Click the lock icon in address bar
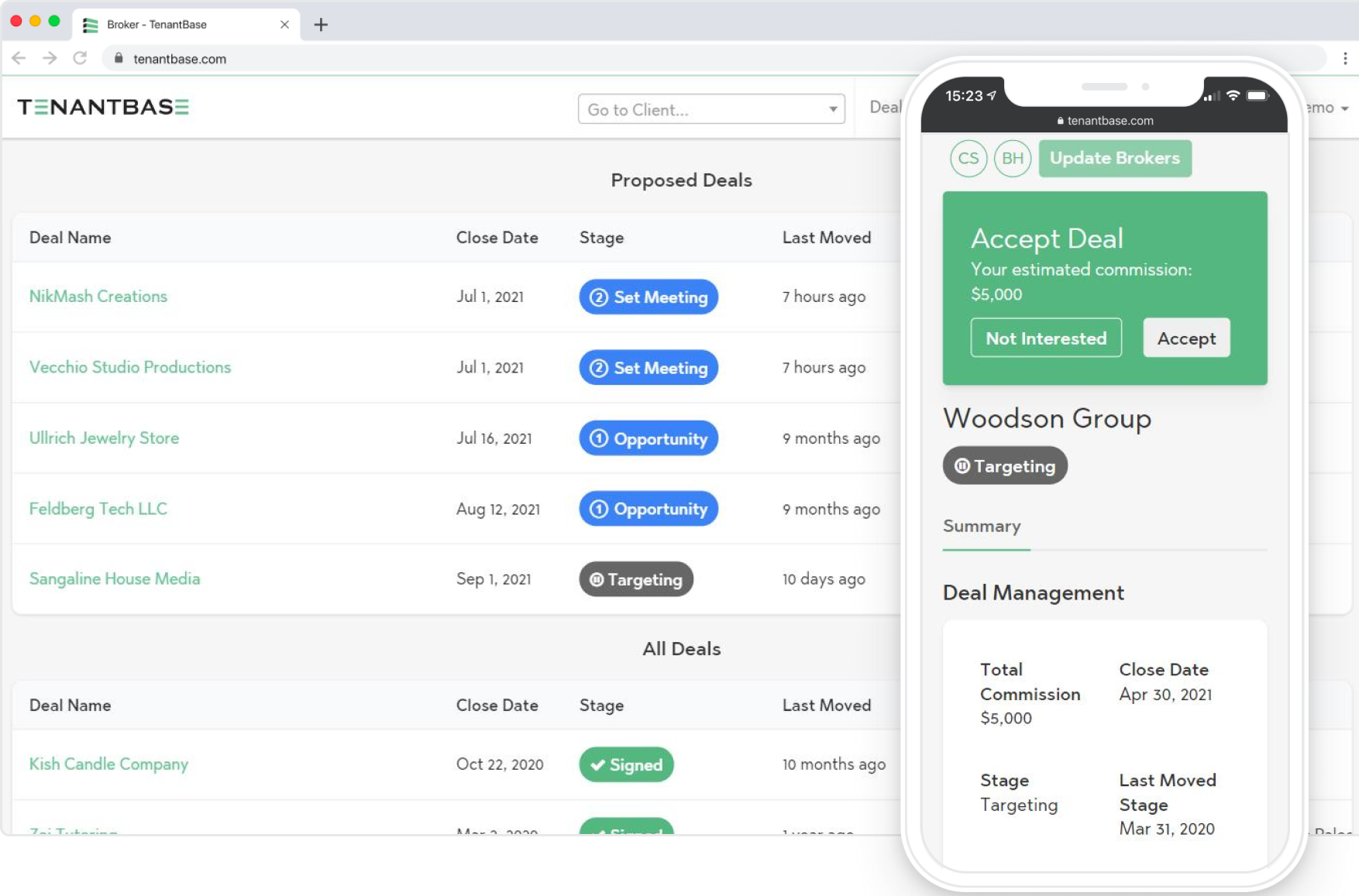Image resolution: width=1359 pixels, height=896 pixels. pyautogui.click(x=119, y=58)
